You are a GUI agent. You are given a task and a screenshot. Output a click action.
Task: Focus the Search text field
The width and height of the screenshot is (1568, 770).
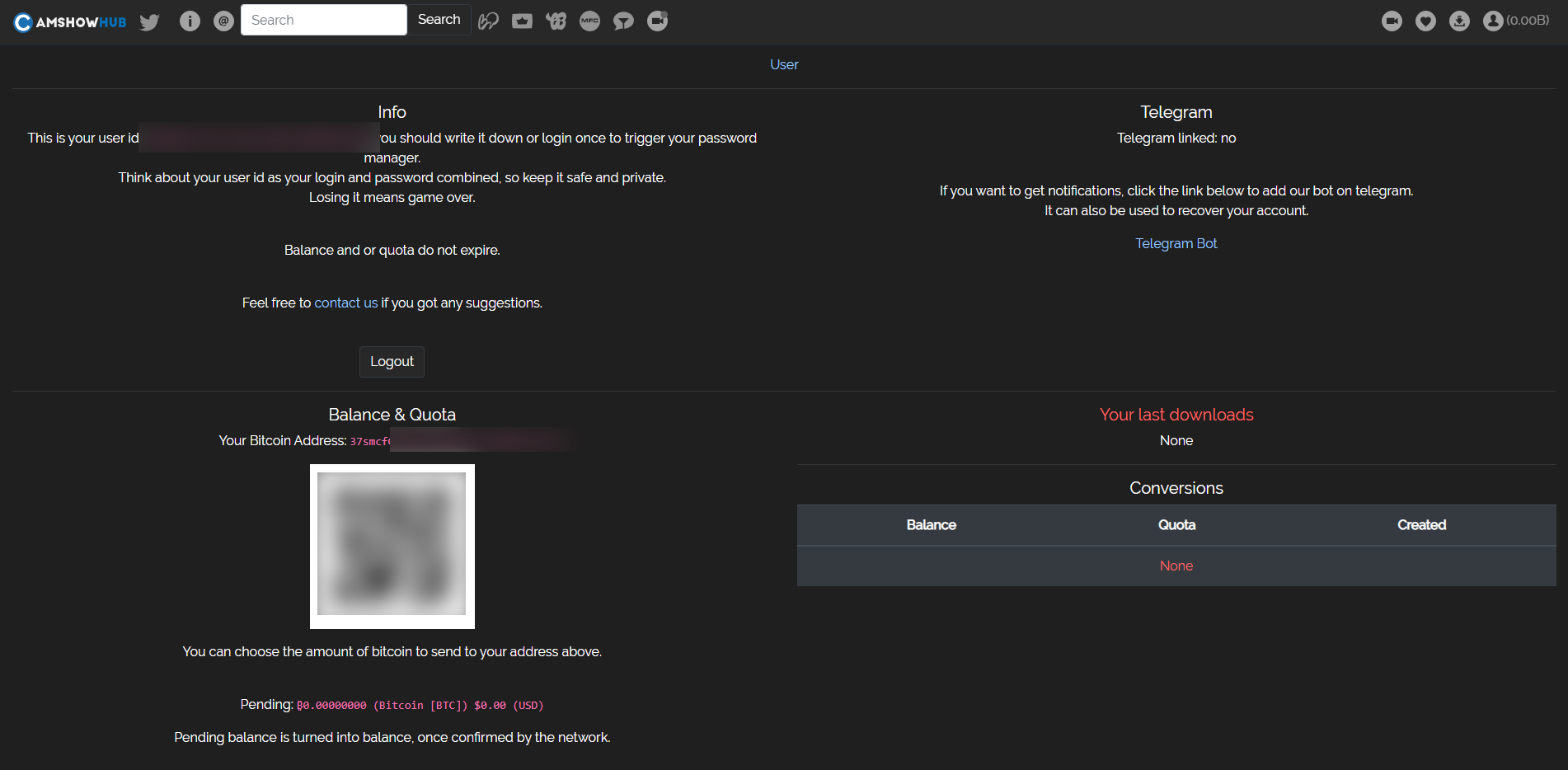coord(323,20)
